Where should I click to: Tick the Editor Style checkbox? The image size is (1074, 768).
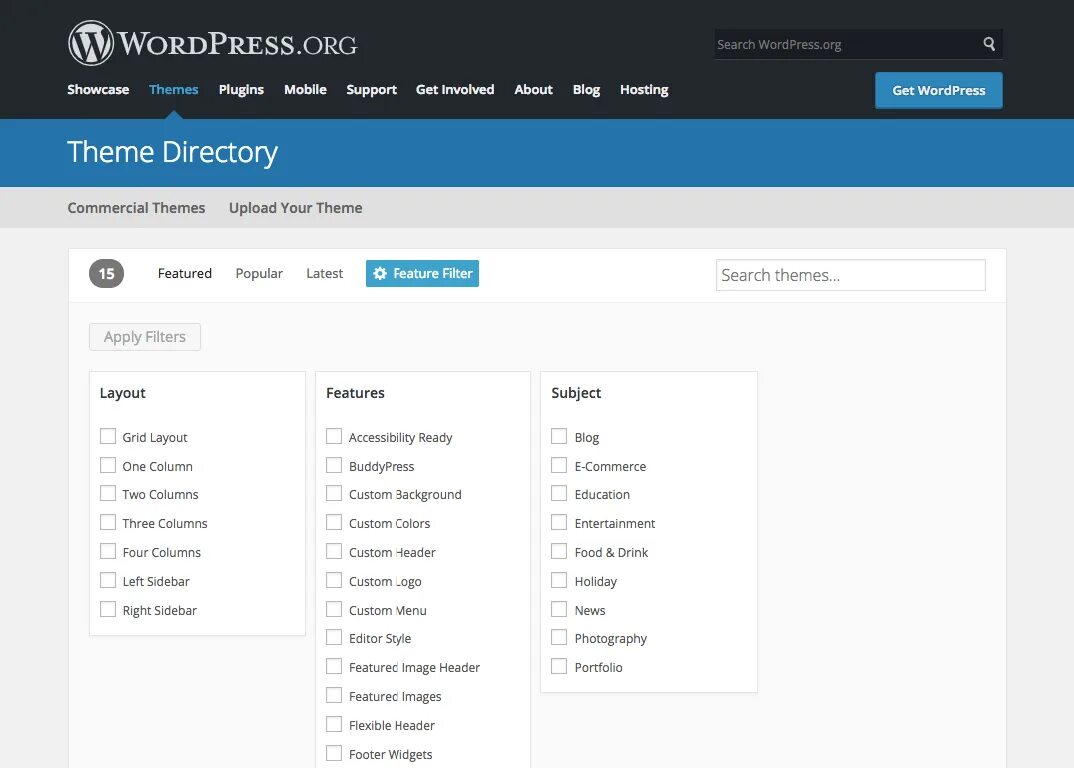[x=334, y=637]
